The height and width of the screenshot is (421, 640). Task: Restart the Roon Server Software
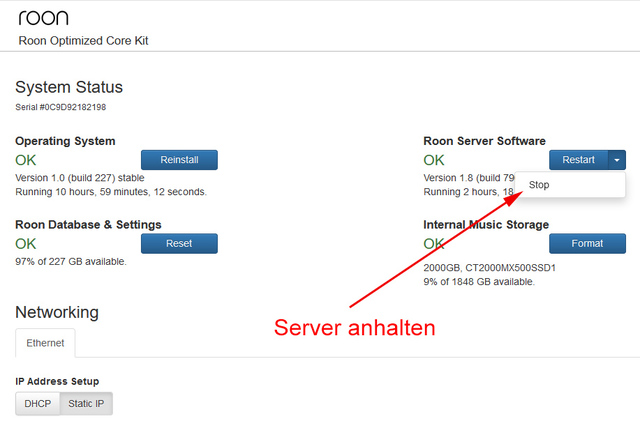pos(579,160)
